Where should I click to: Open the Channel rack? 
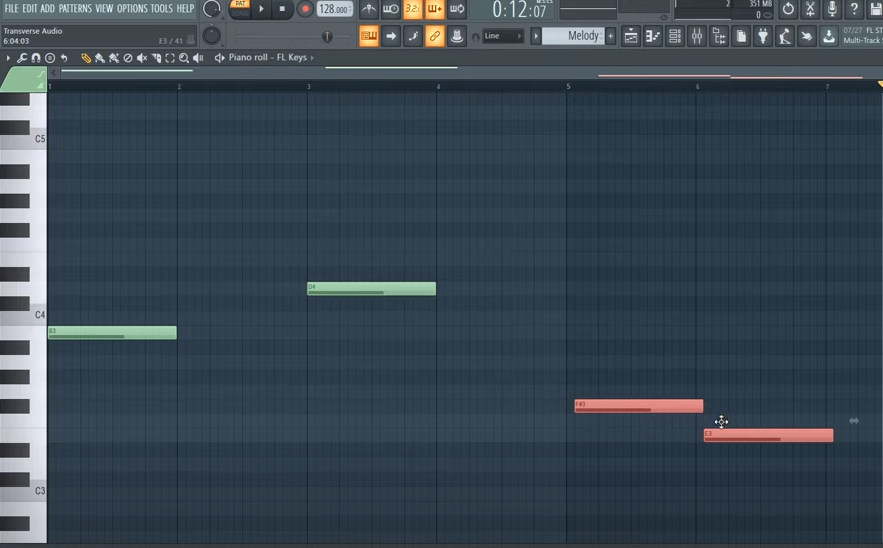coord(675,37)
